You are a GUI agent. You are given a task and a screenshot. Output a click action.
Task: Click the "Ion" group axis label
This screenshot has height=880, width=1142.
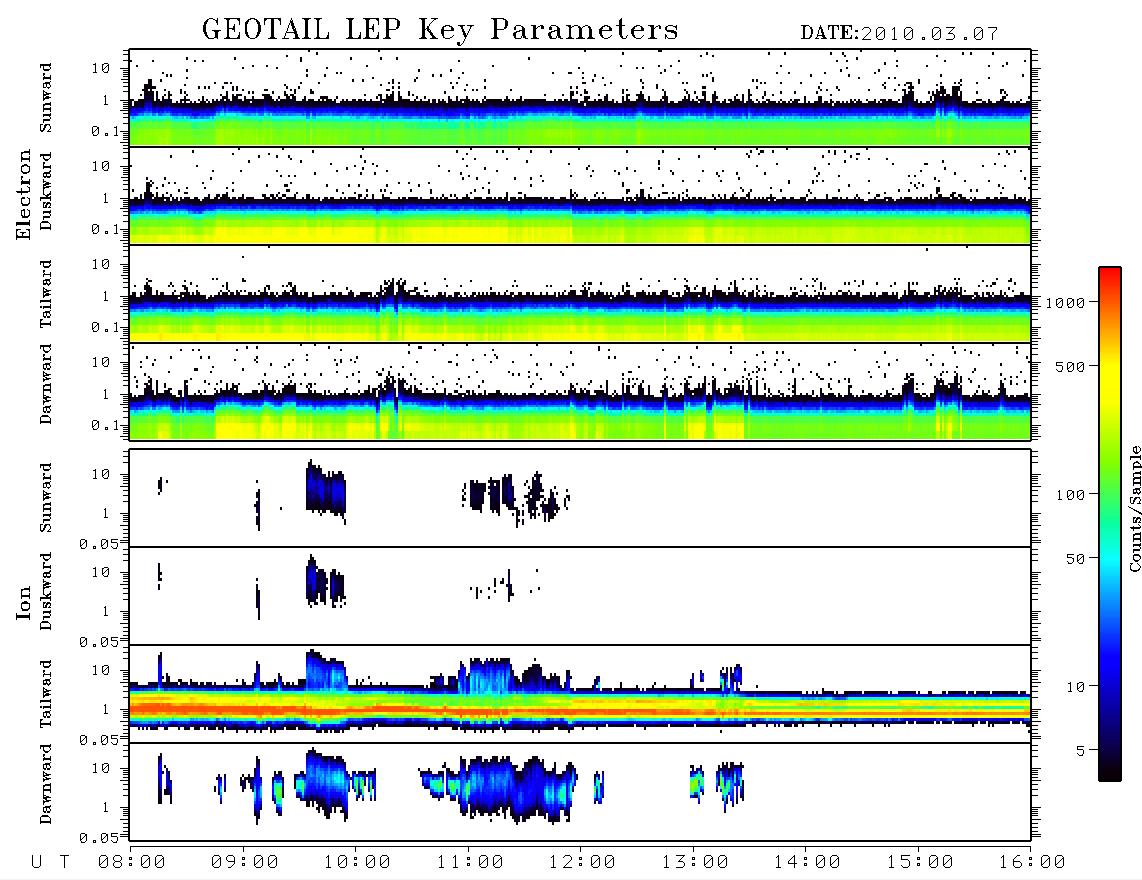click(x=24, y=603)
